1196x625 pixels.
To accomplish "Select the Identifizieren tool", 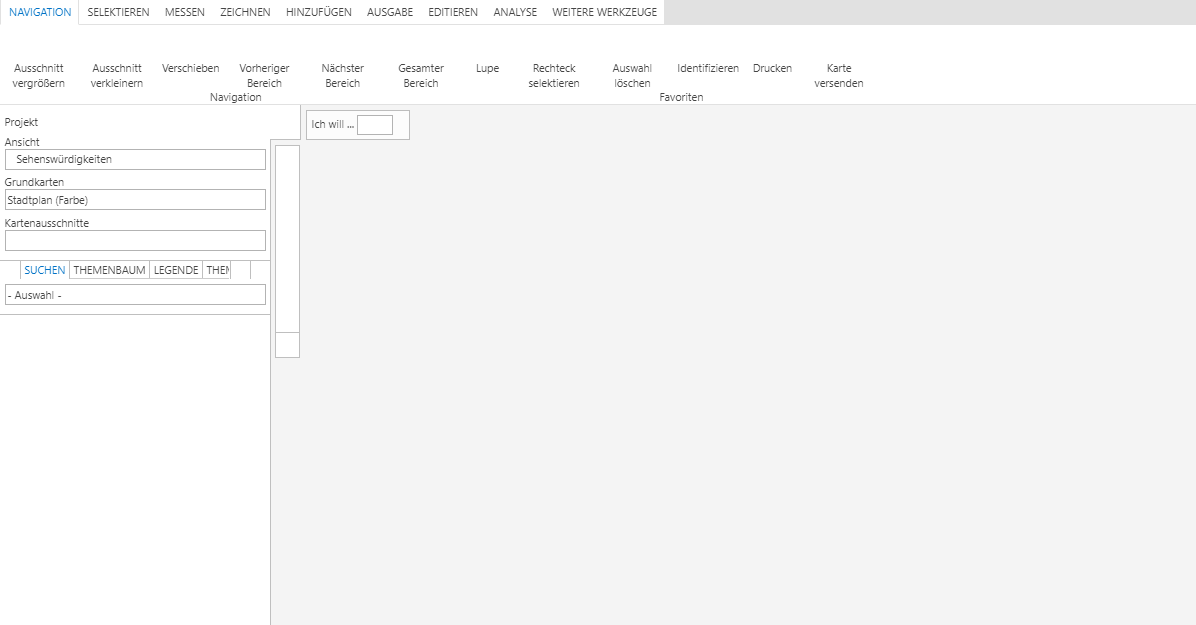I will 708,68.
